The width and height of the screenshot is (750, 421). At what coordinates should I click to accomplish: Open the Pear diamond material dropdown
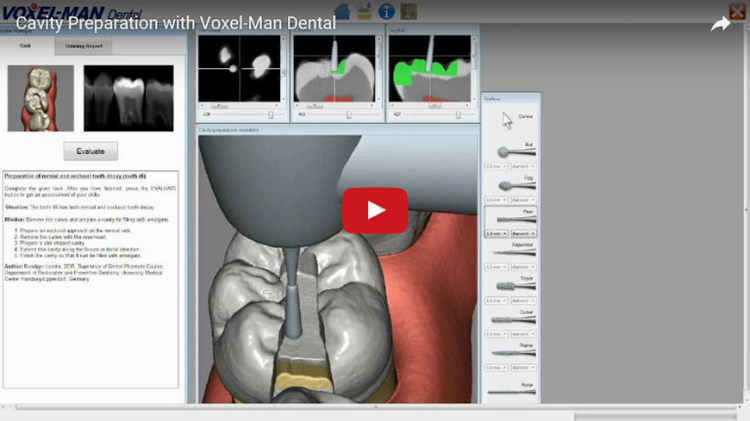point(523,233)
